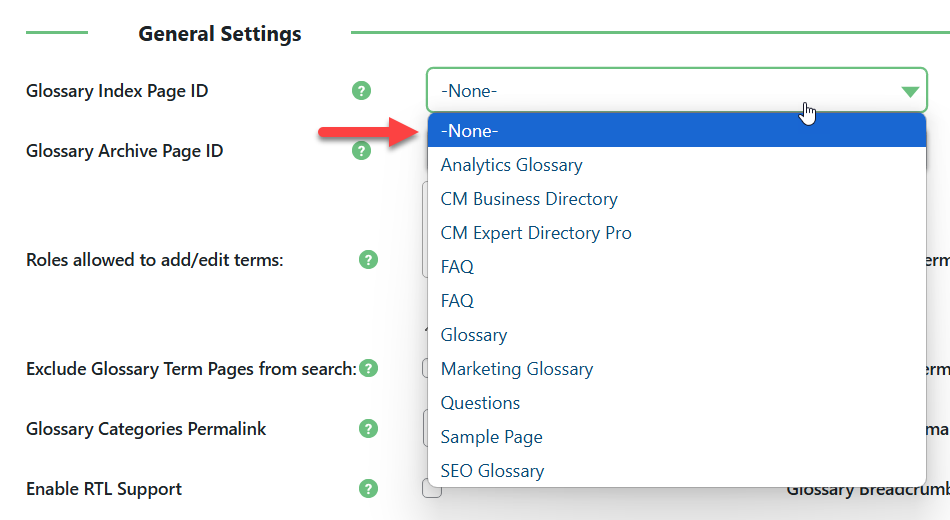Show help tooltip for Enable RTL Support
This screenshot has height=520, width=950.
pyautogui.click(x=368, y=488)
